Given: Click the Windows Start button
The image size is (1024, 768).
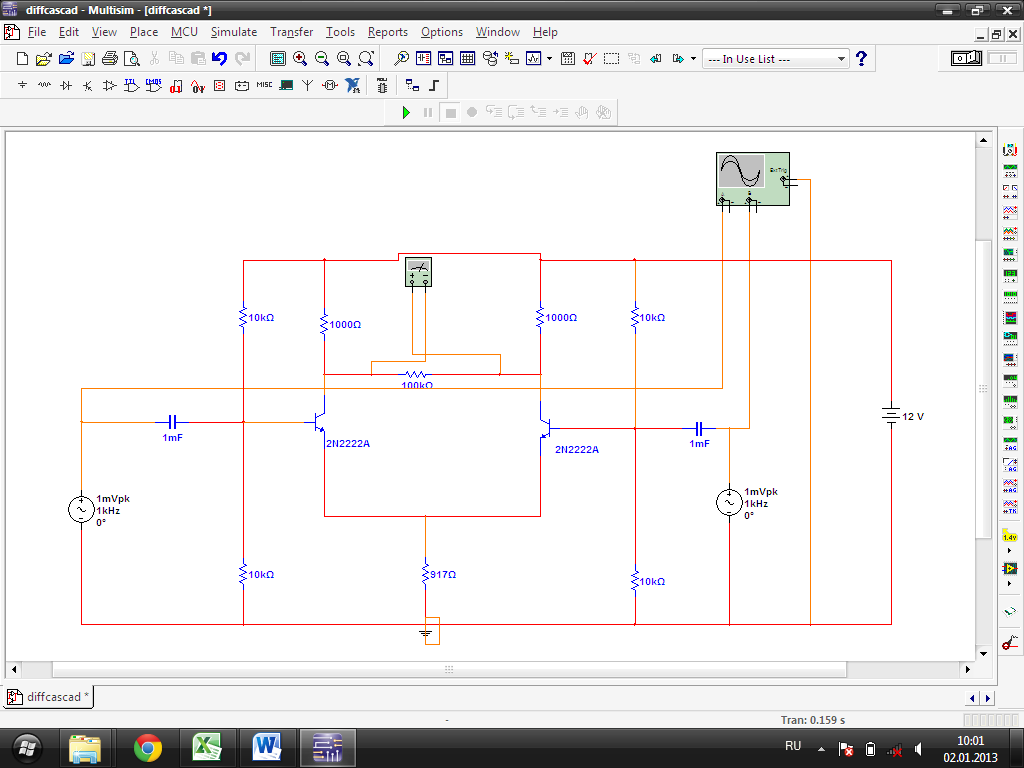Looking at the screenshot, I should pos(27,748).
